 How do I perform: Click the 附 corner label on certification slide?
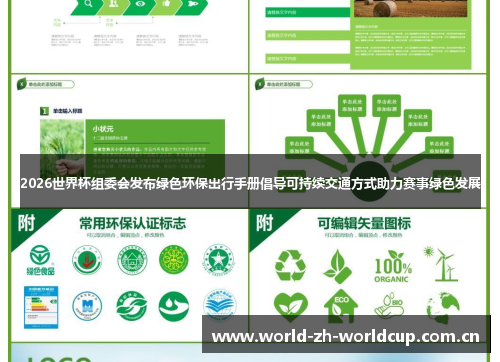click(26, 223)
